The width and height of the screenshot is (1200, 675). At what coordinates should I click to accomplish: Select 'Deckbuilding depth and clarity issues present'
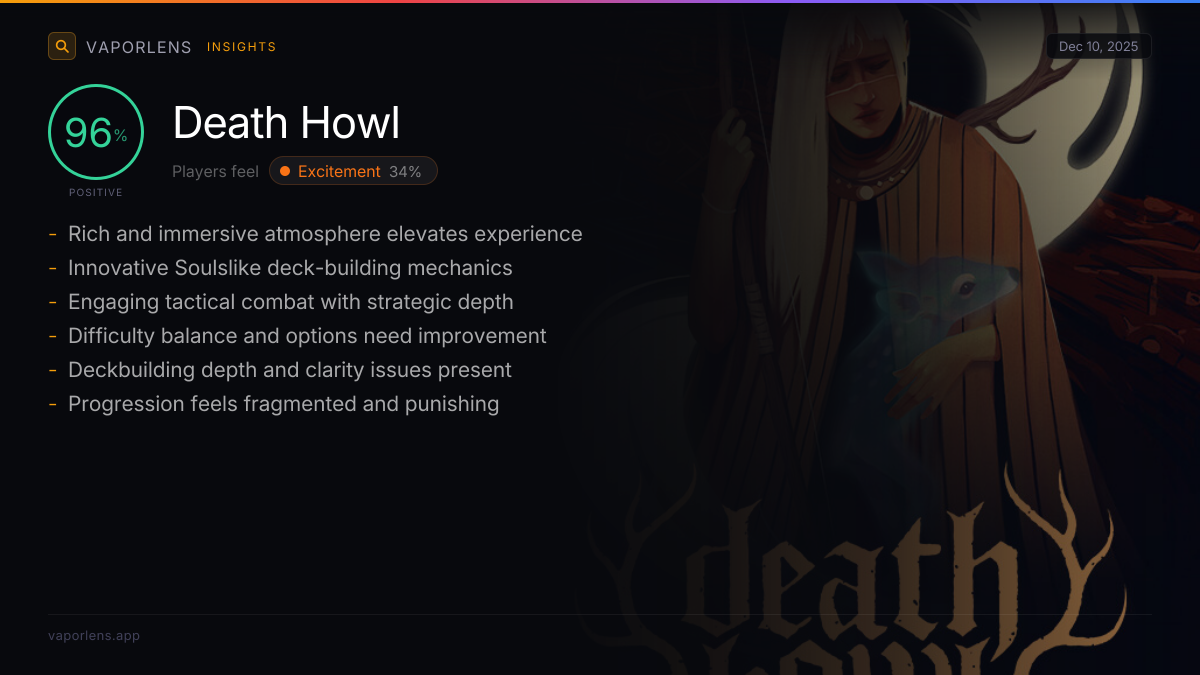click(x=290, y=370)
